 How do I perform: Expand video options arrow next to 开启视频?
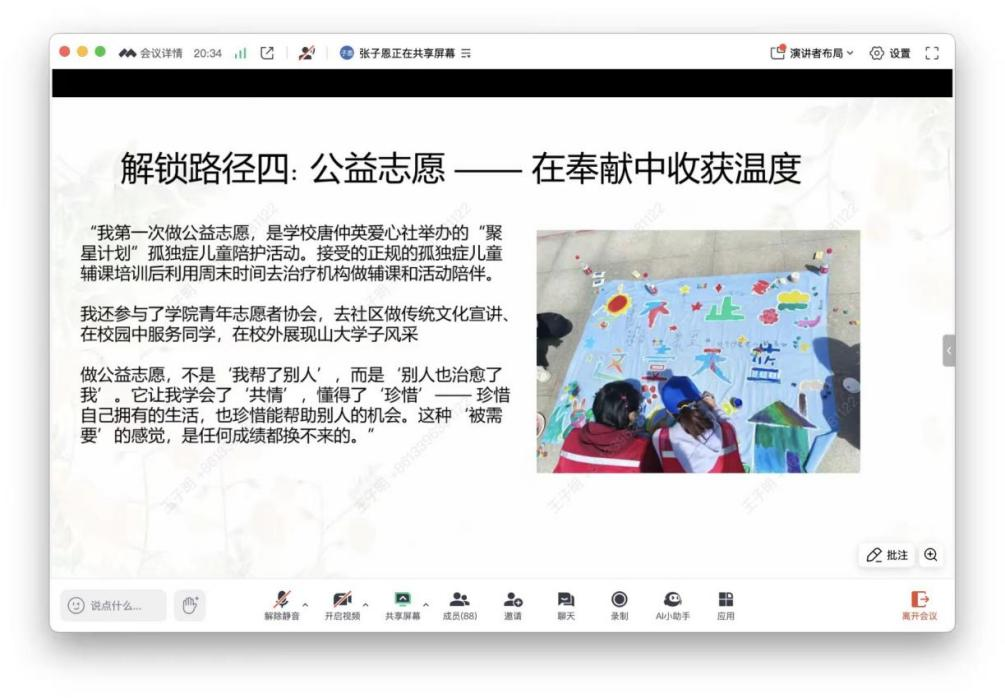tap(364, 604)
